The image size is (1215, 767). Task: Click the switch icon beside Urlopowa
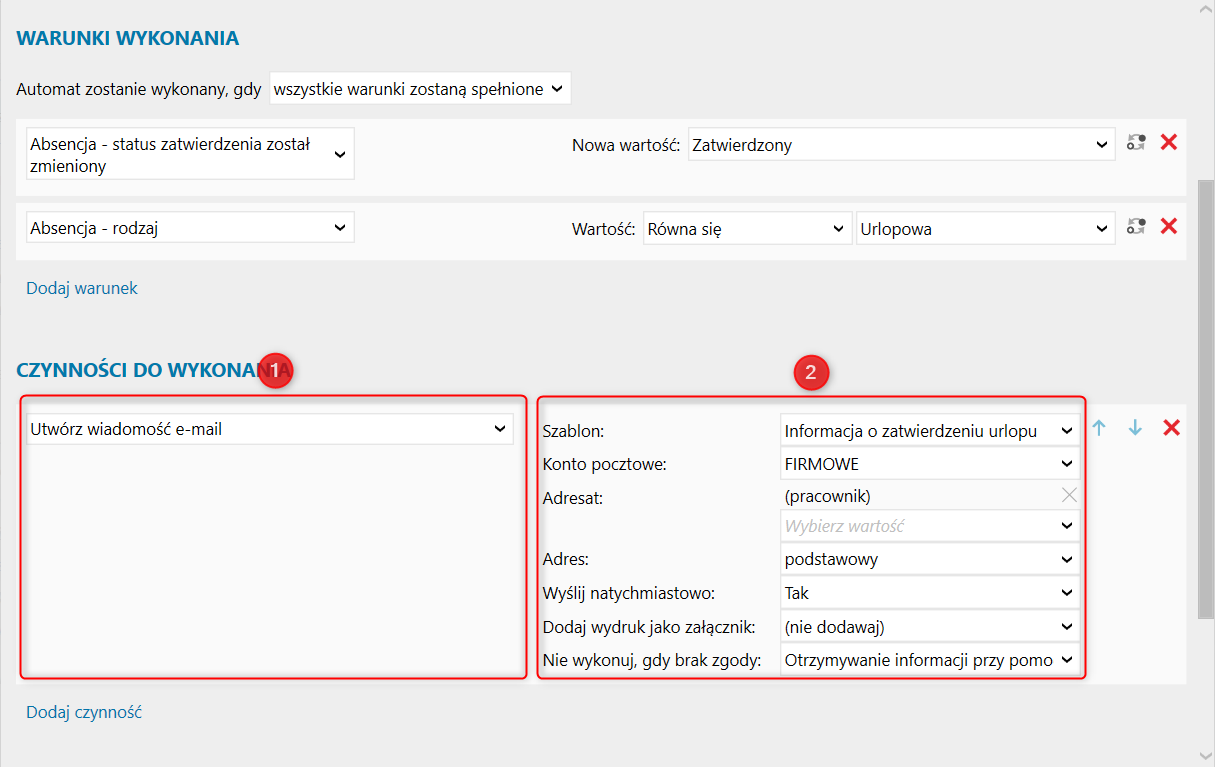(x=1135, y=227)
